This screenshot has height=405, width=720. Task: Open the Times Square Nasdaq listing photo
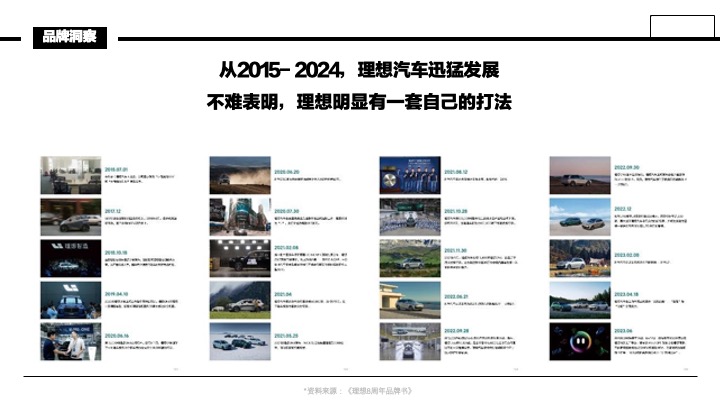coord(240,217)
